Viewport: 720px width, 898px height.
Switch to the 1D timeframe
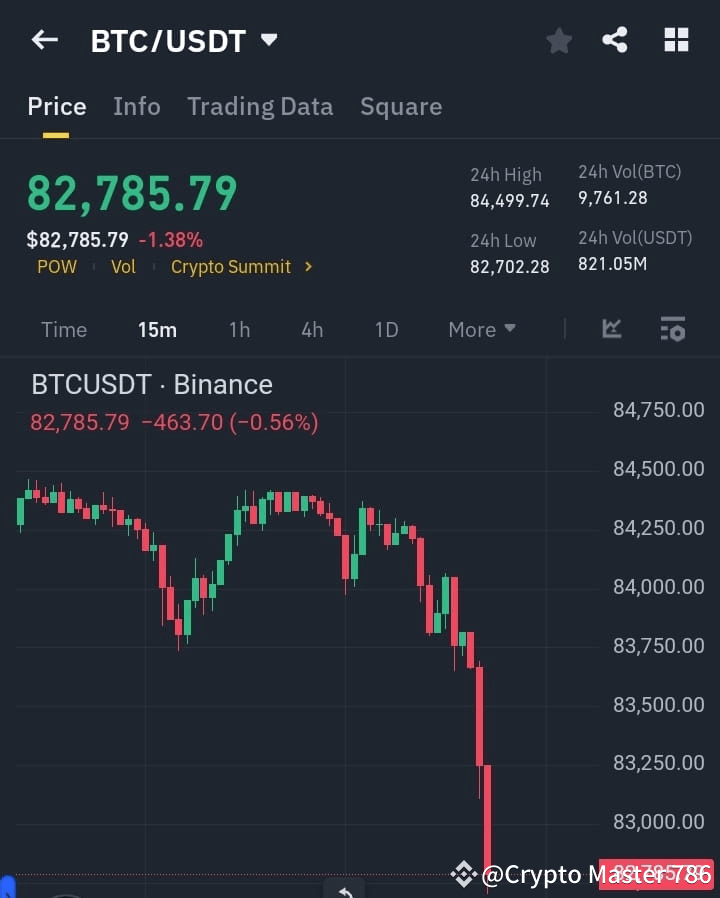point(386,329)
